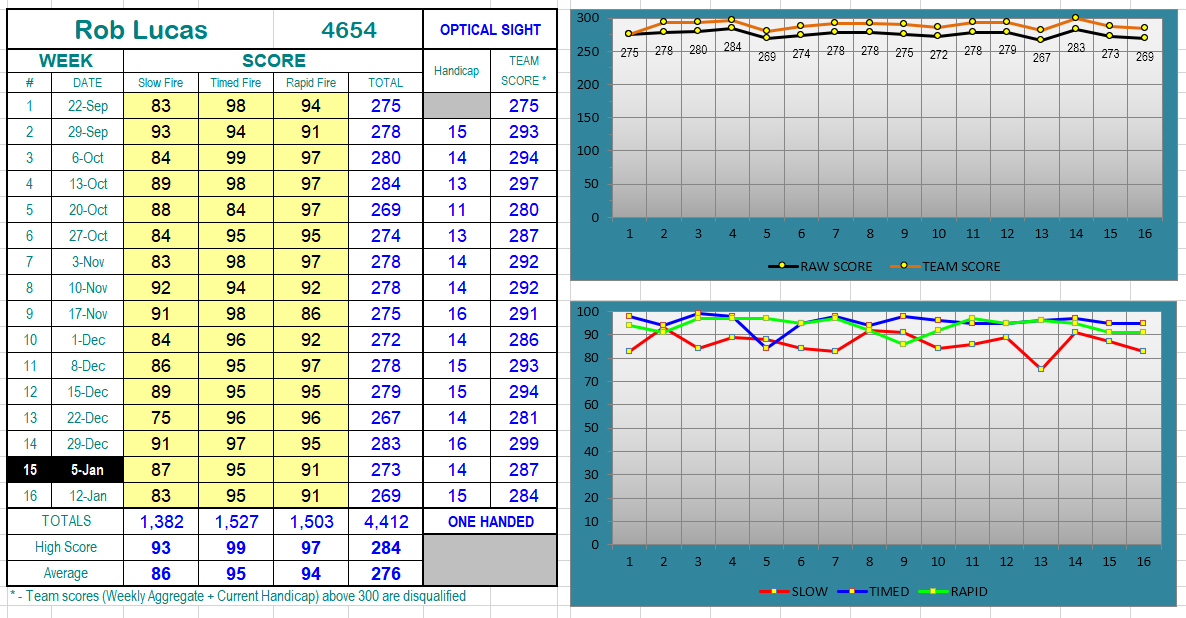Select the 12-Jan date cell

point(88,495)
